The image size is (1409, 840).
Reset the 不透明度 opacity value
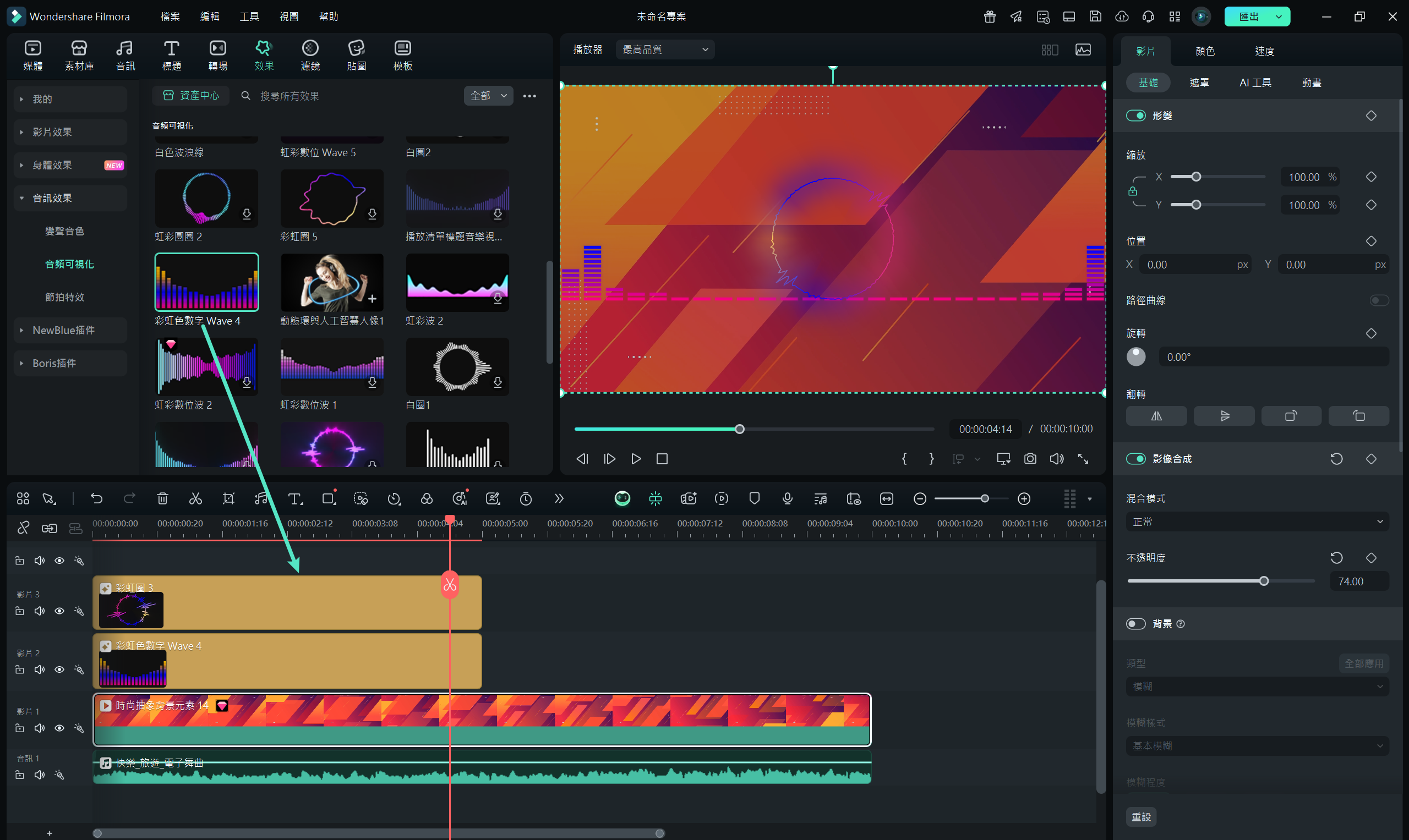tap(1336, 558)
